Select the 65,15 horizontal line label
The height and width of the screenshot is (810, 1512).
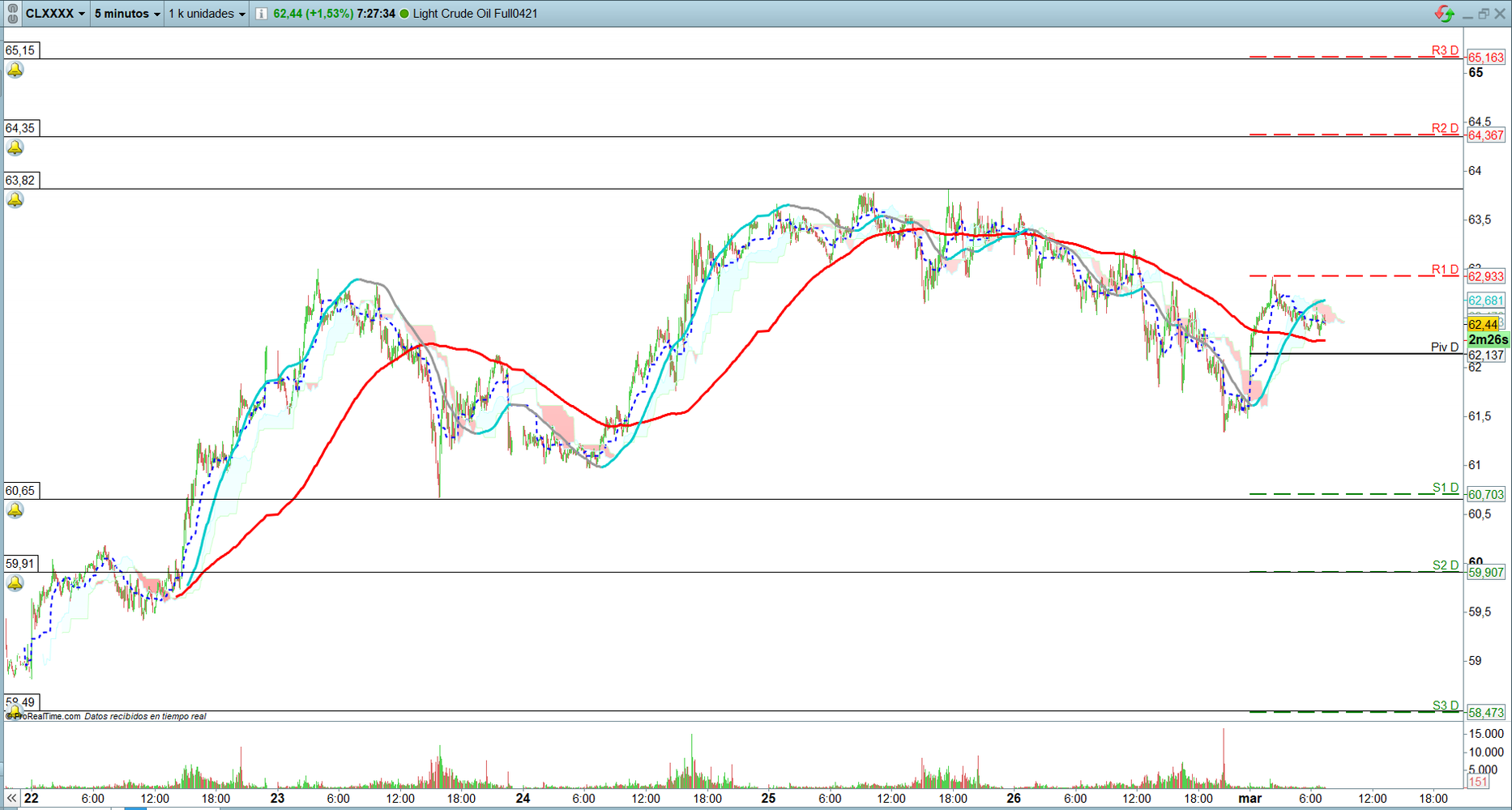click(20, 50)
